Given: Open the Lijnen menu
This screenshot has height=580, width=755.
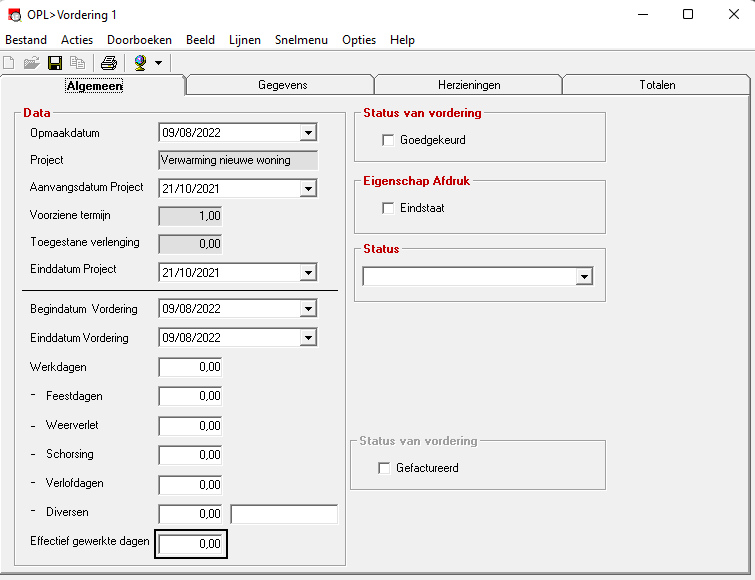Looking at the screenshot, I should [x=245, y=40].
